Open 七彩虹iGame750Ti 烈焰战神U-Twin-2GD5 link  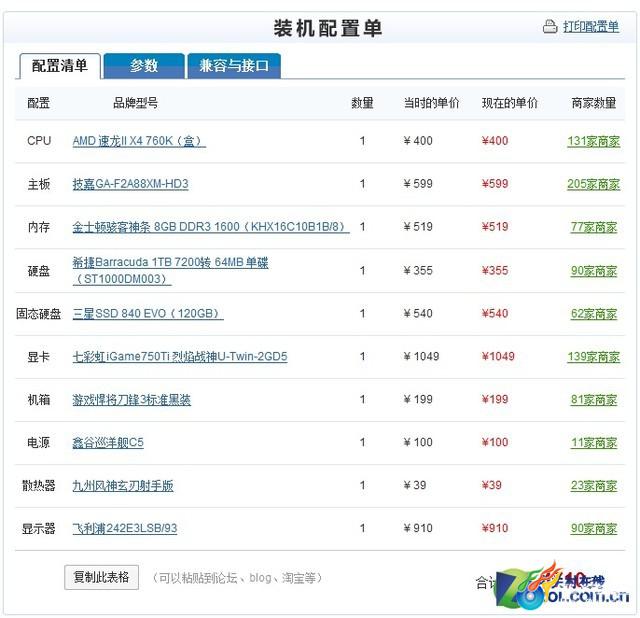(180, 356)
